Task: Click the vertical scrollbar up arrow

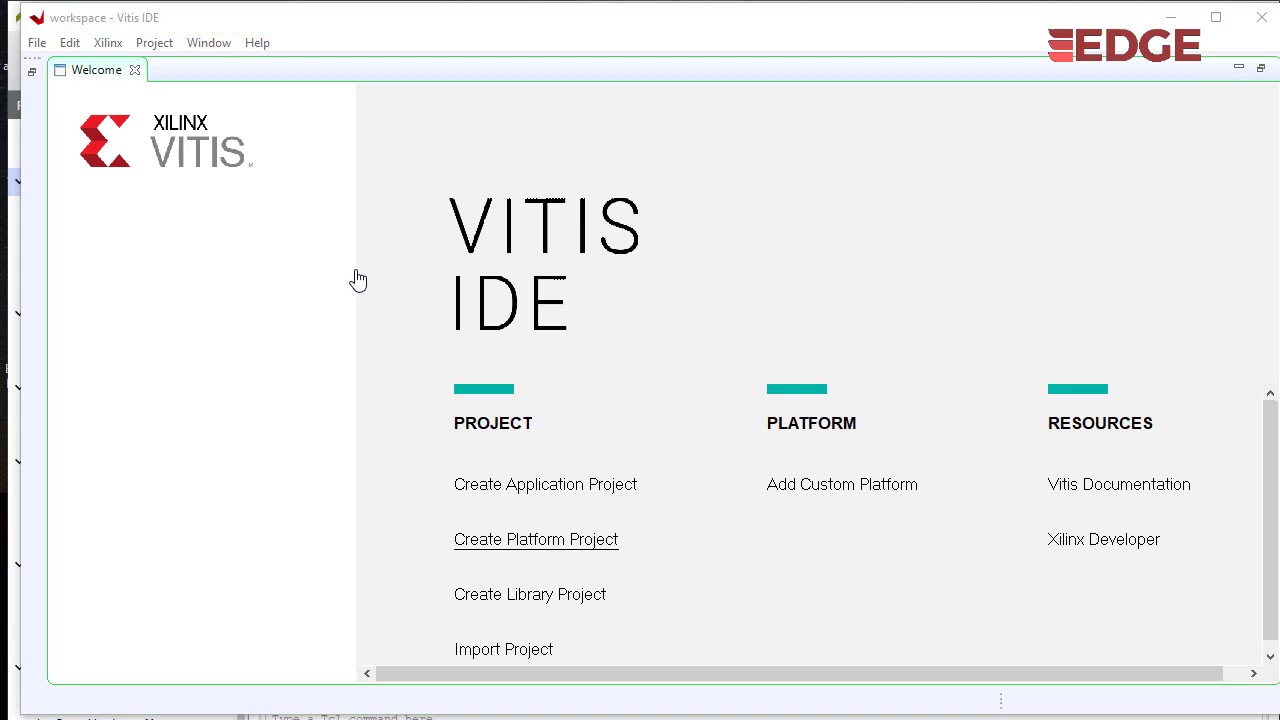Action: click(1270, 393)
